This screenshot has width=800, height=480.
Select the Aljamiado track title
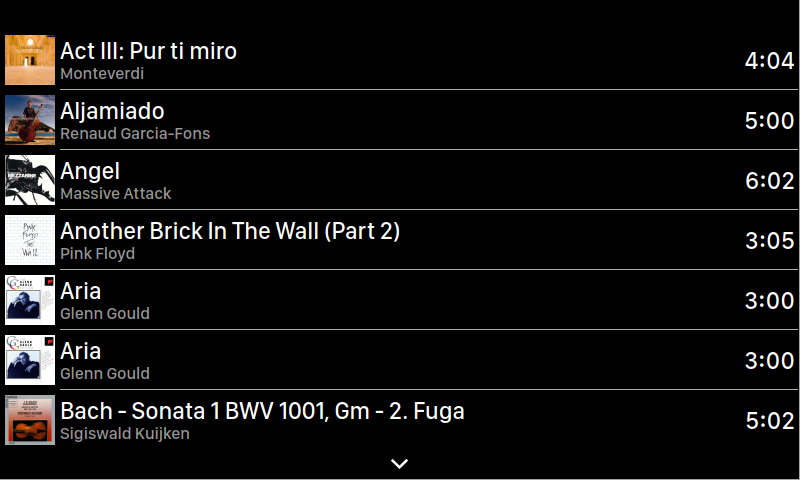(112, 111)
